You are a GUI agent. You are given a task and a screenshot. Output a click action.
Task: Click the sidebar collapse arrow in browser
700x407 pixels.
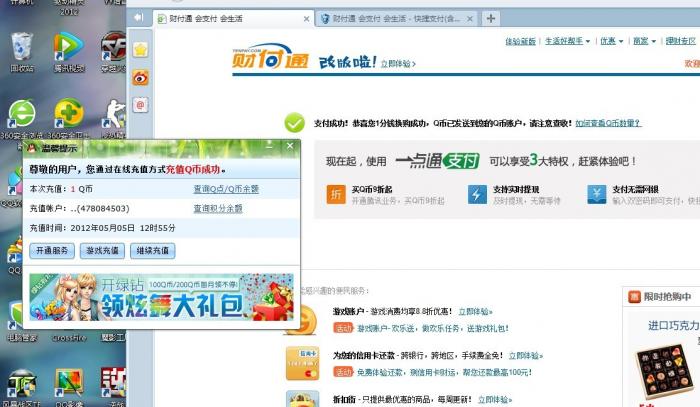[138, 17]
